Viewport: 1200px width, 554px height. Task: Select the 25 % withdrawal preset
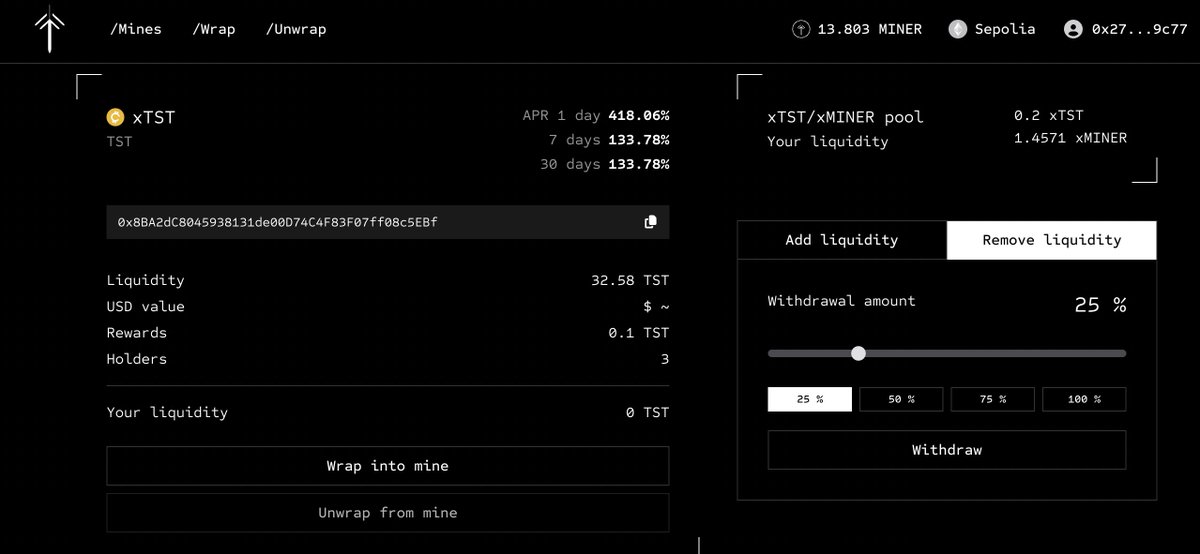coord(810,399)
